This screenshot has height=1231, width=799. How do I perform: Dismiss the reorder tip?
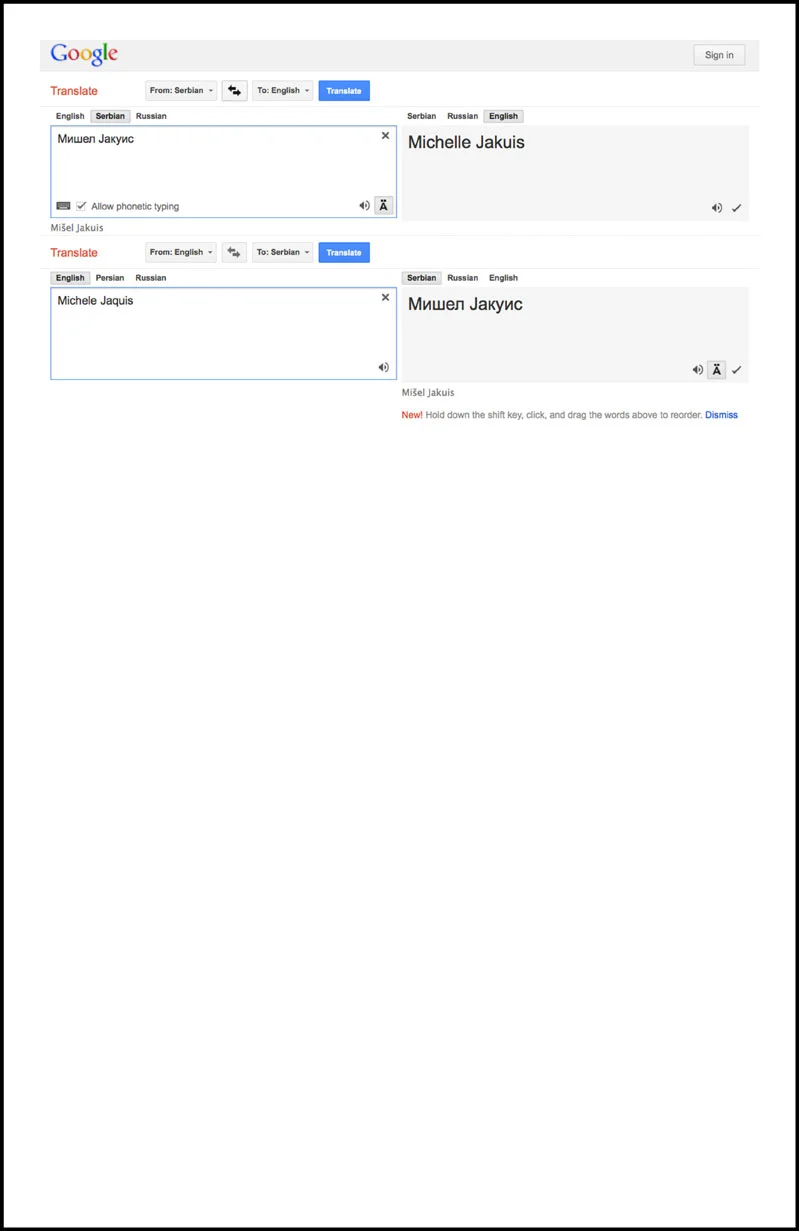tap(721, 415)
